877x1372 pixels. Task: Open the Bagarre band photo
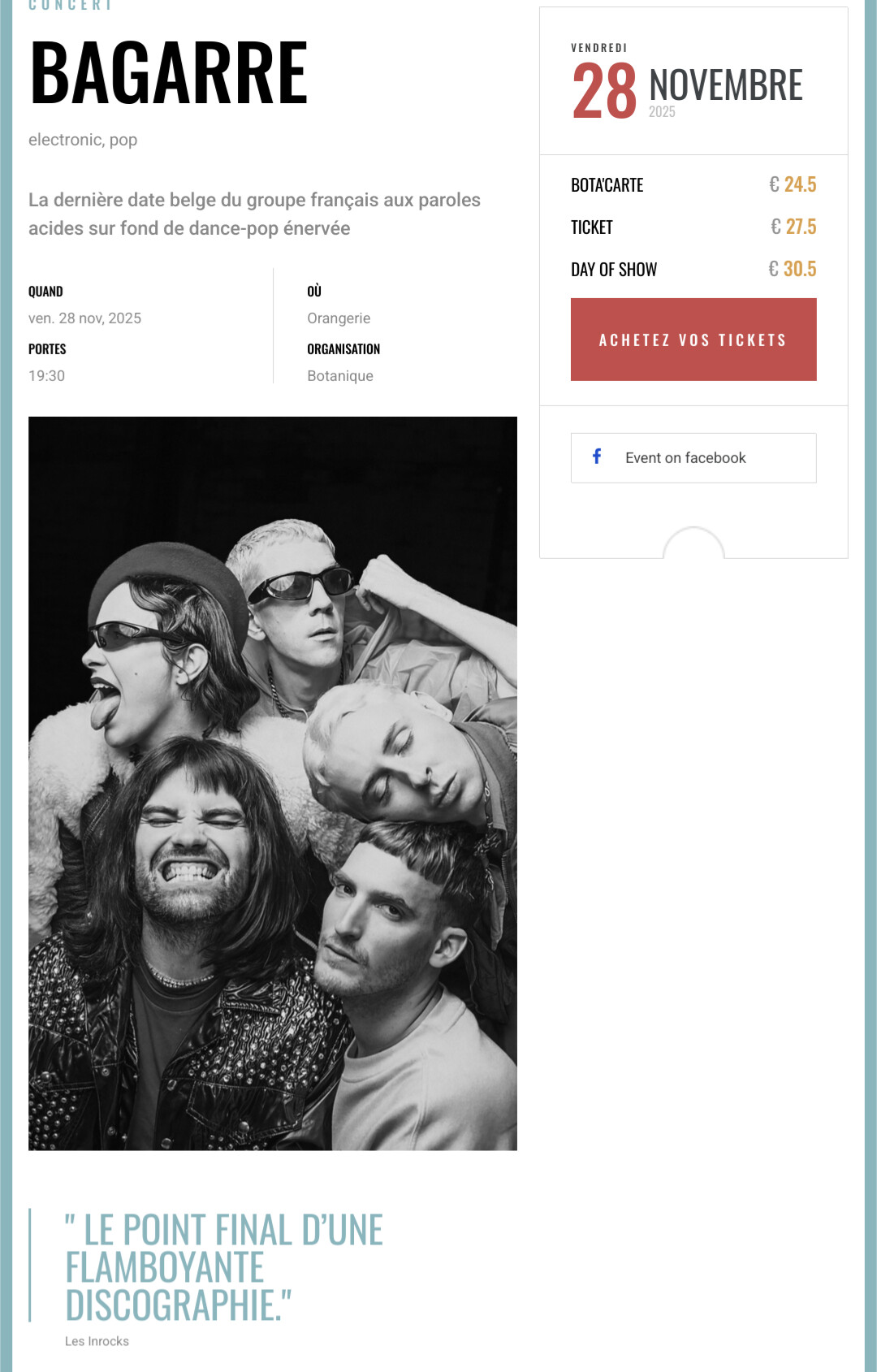[273, 783]
